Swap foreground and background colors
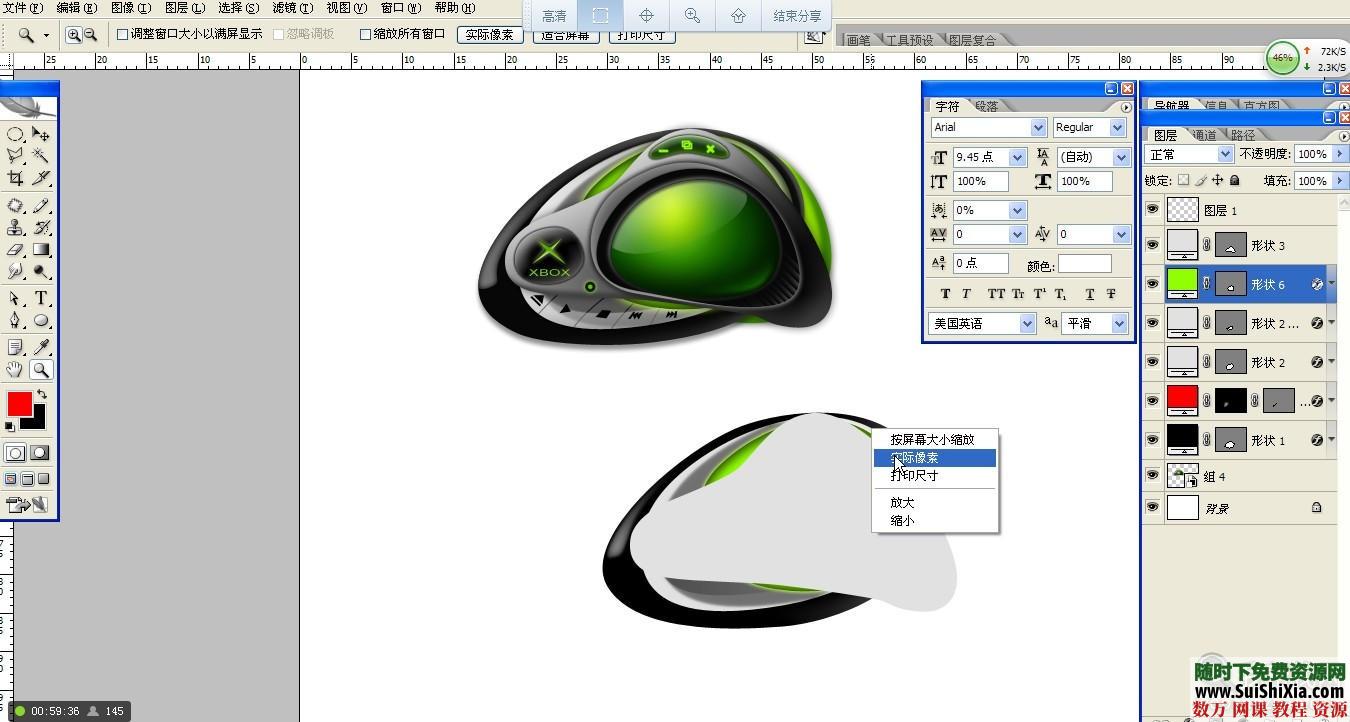Image resolution: width=1350 pixels, height=722 pixels. (x=42, y=394)
